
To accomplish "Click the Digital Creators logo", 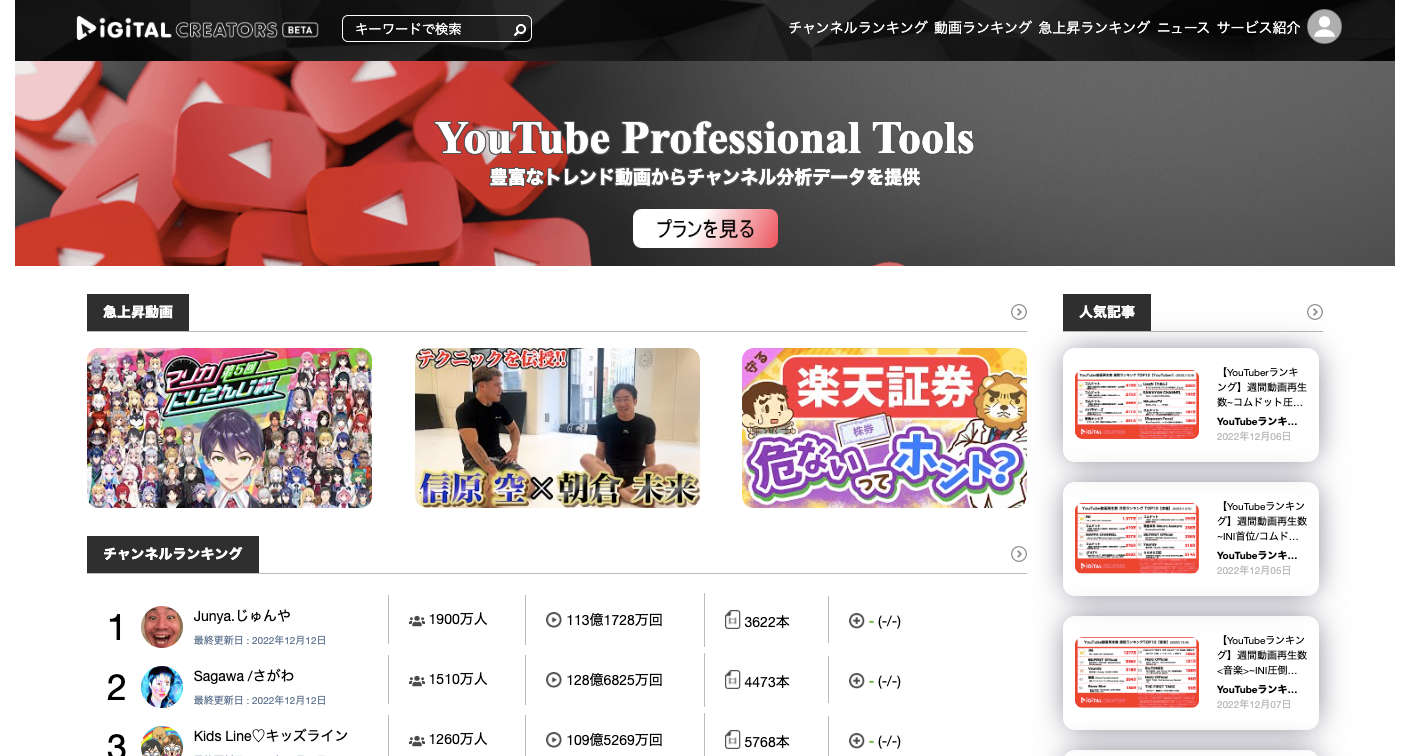I will click(x=196, y=29).
